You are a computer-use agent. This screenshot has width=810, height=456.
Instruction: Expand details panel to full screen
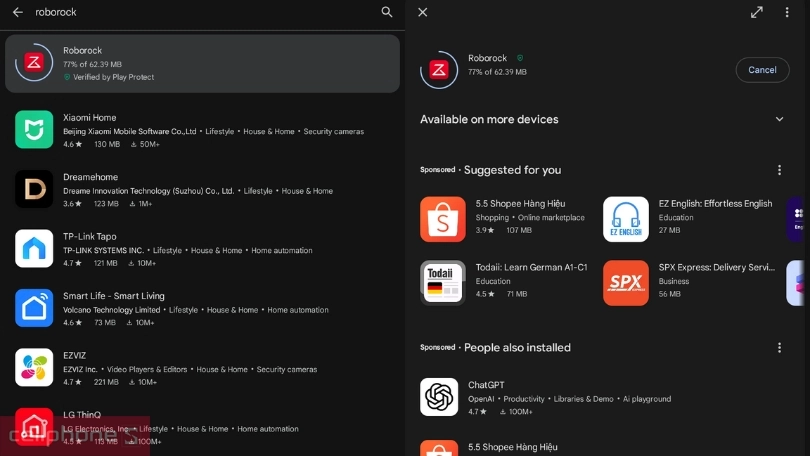click(757, 12)
